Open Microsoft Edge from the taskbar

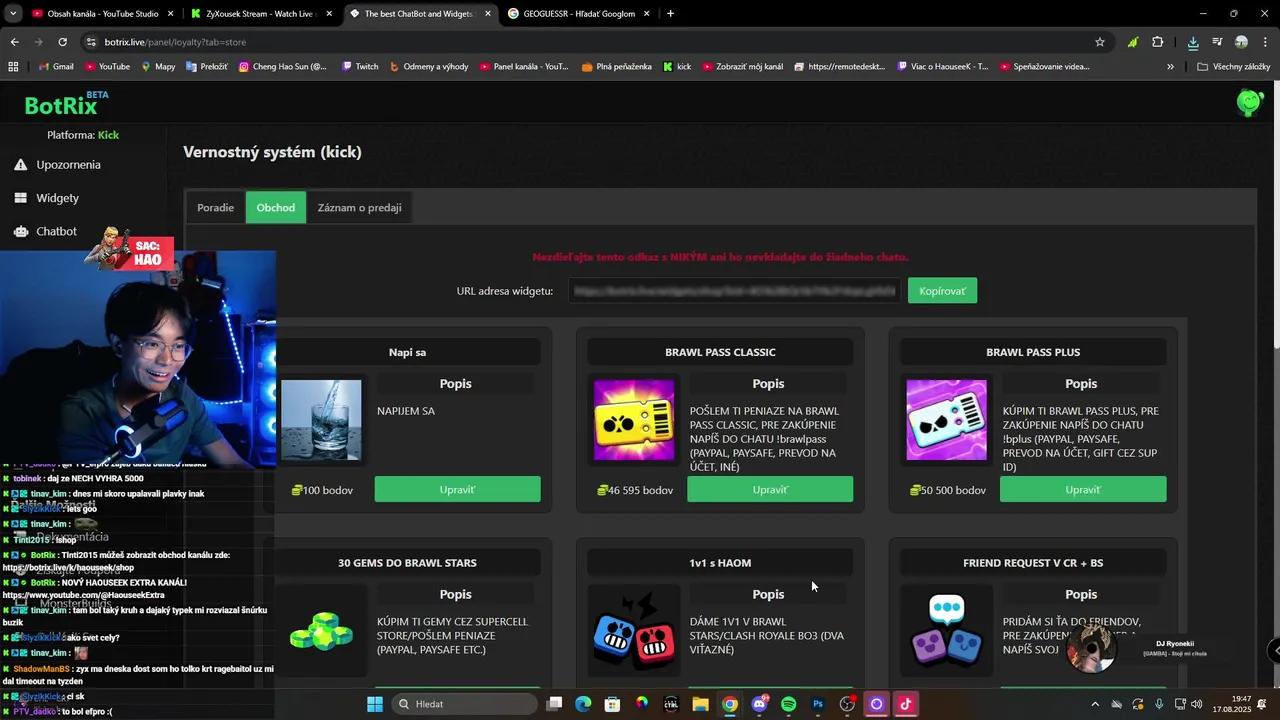tap(583, 704)
